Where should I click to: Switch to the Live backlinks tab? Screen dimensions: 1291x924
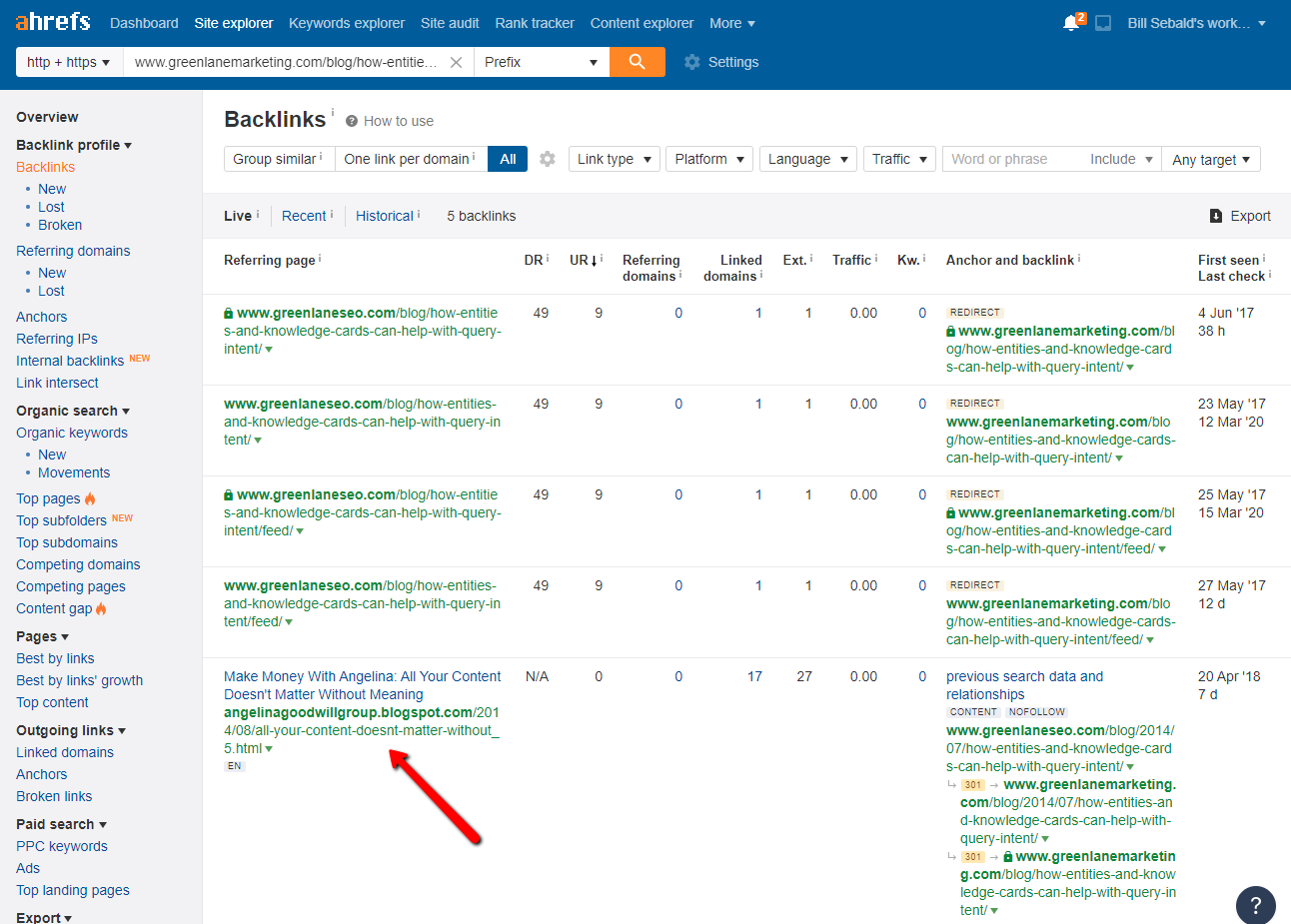pos(238,216)
